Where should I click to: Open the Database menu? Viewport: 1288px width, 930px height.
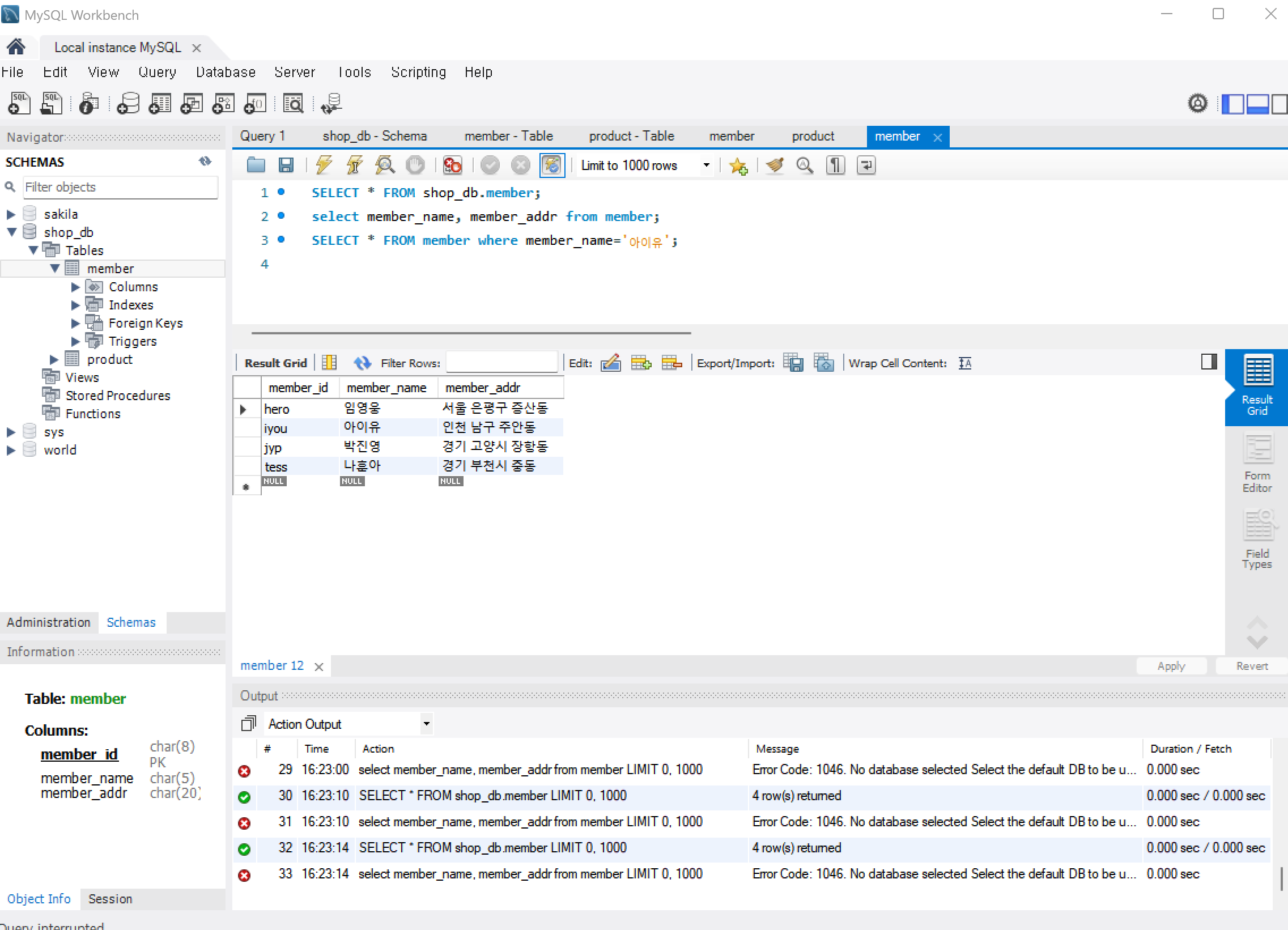pyautogui.click(x=225, y=72)
